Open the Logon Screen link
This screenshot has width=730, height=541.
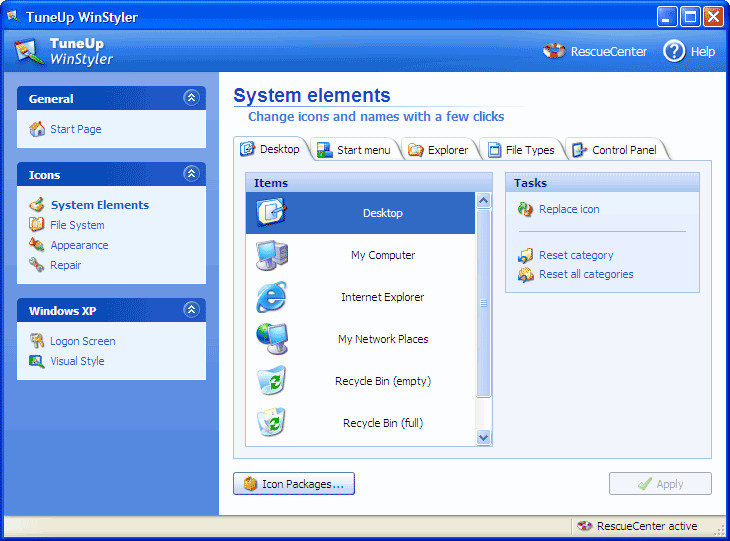[x=83, y=341]
